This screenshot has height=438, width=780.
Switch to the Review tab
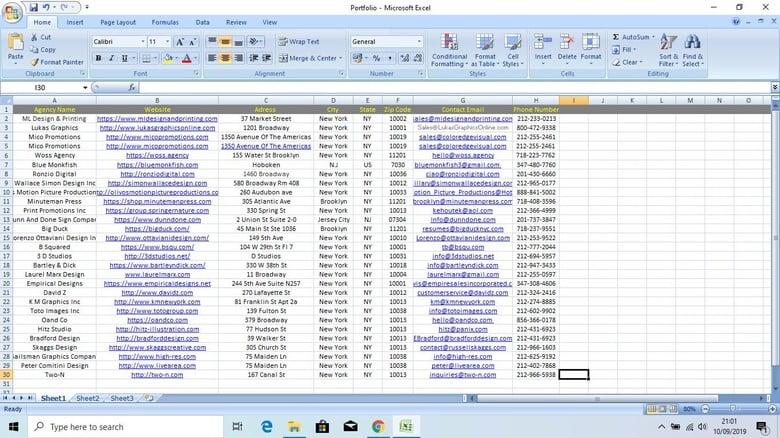(236, 22)
